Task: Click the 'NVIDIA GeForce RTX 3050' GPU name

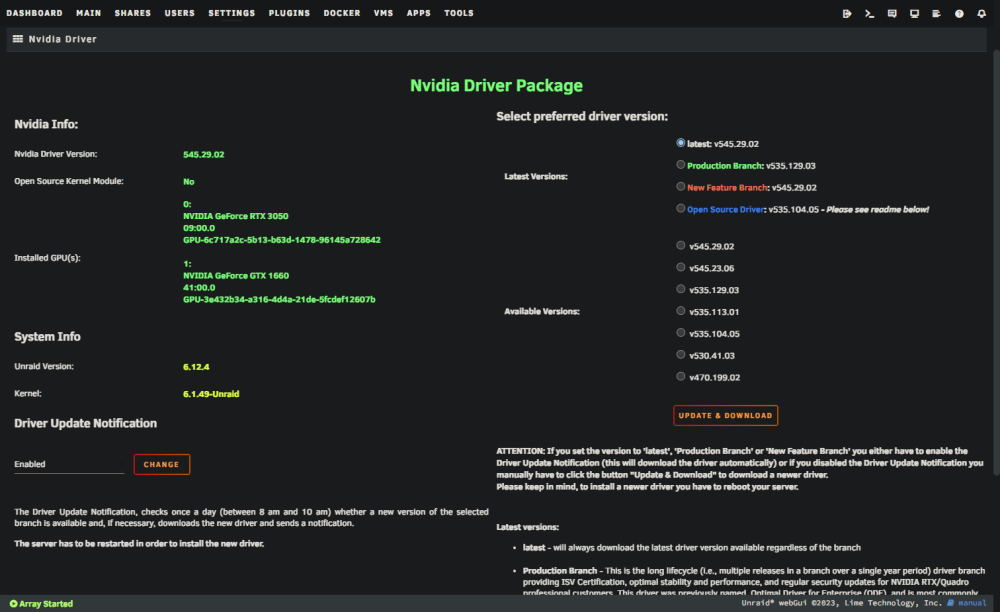Action: pyautogui.click(x=235, y=216)
